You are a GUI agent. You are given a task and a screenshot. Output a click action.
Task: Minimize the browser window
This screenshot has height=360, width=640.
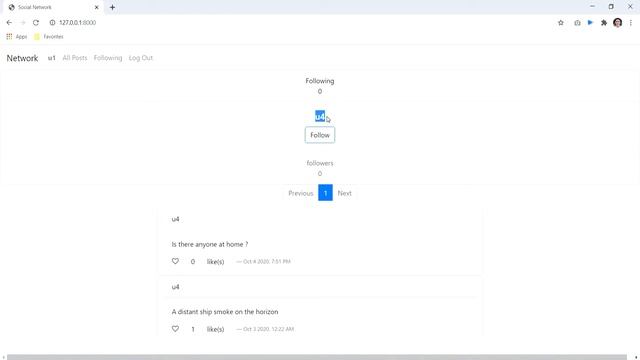tap(592, 7)
